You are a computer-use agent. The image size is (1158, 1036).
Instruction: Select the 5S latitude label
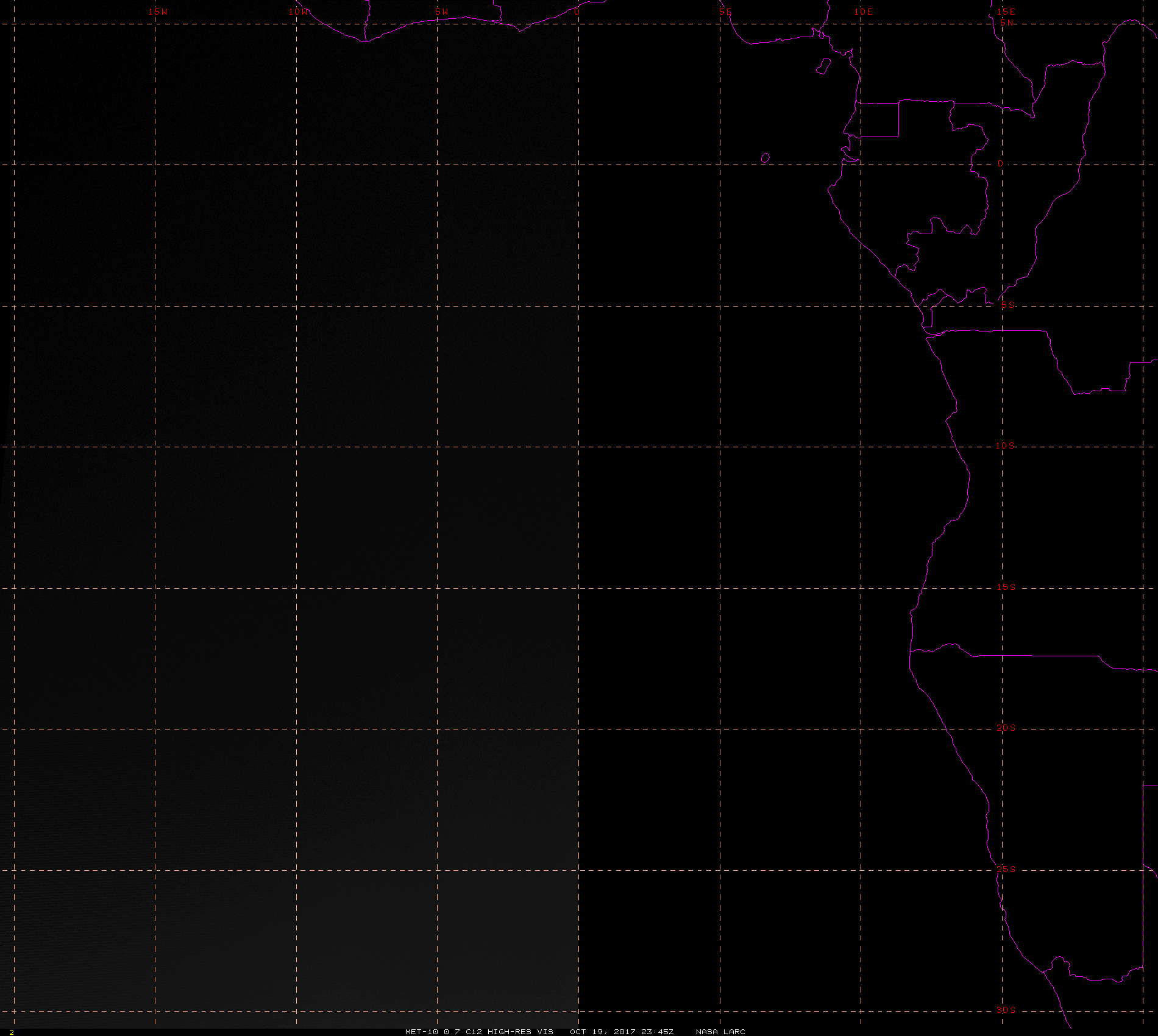coord(1008,305)
